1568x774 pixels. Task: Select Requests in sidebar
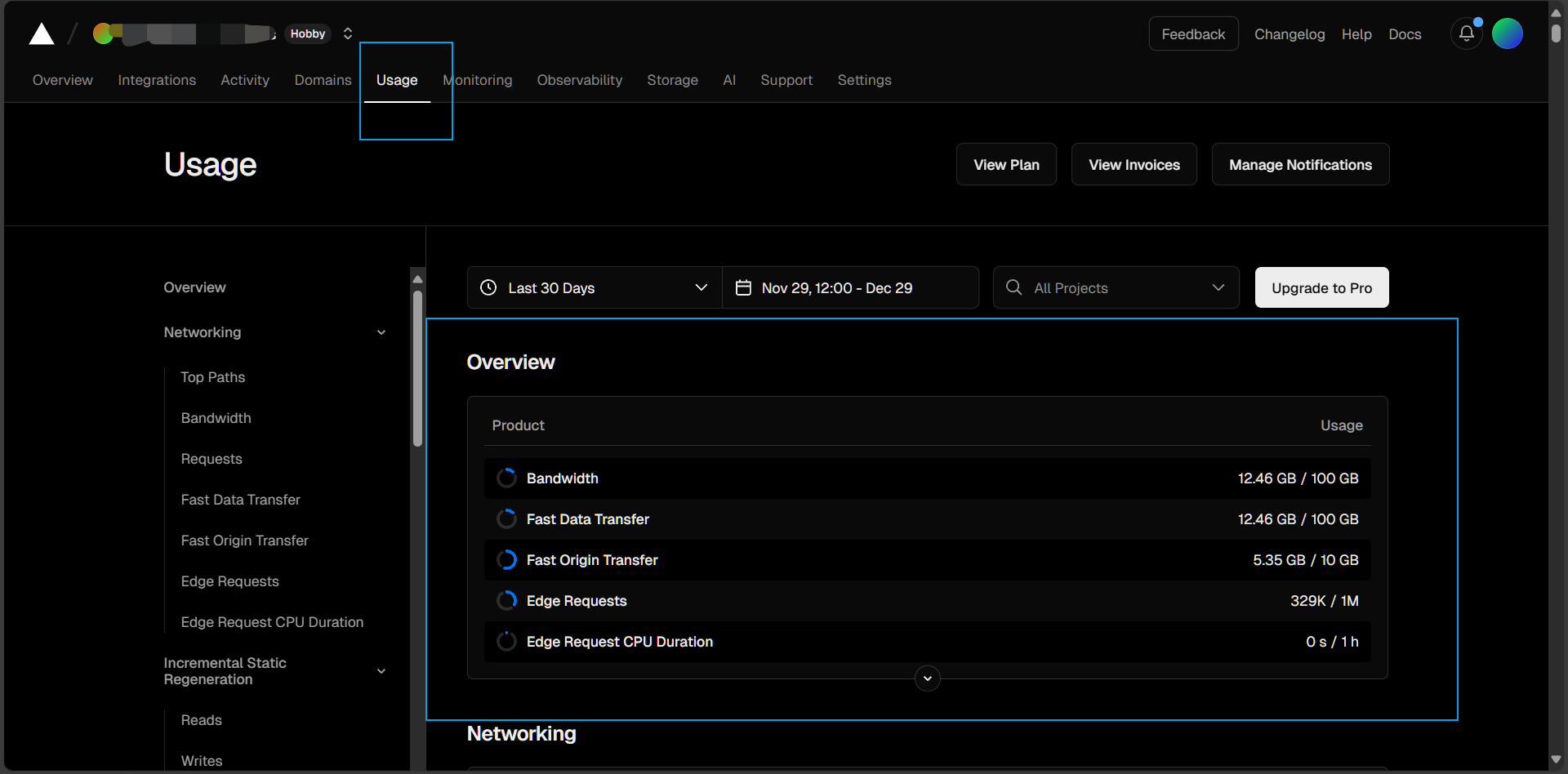[212, 459]
